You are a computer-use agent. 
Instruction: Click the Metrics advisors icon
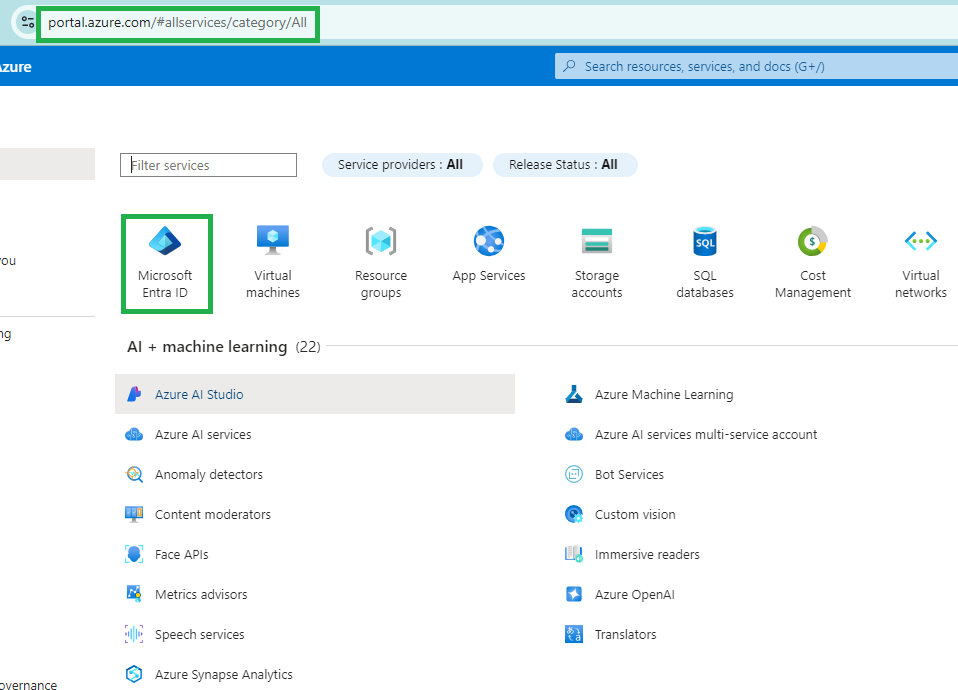coord(134,593)
